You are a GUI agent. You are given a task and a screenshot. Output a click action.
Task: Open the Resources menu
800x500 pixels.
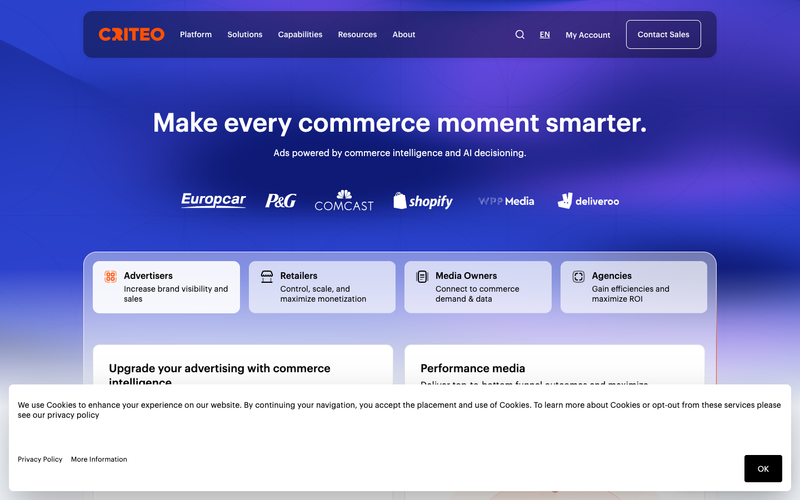click(357, 35)
